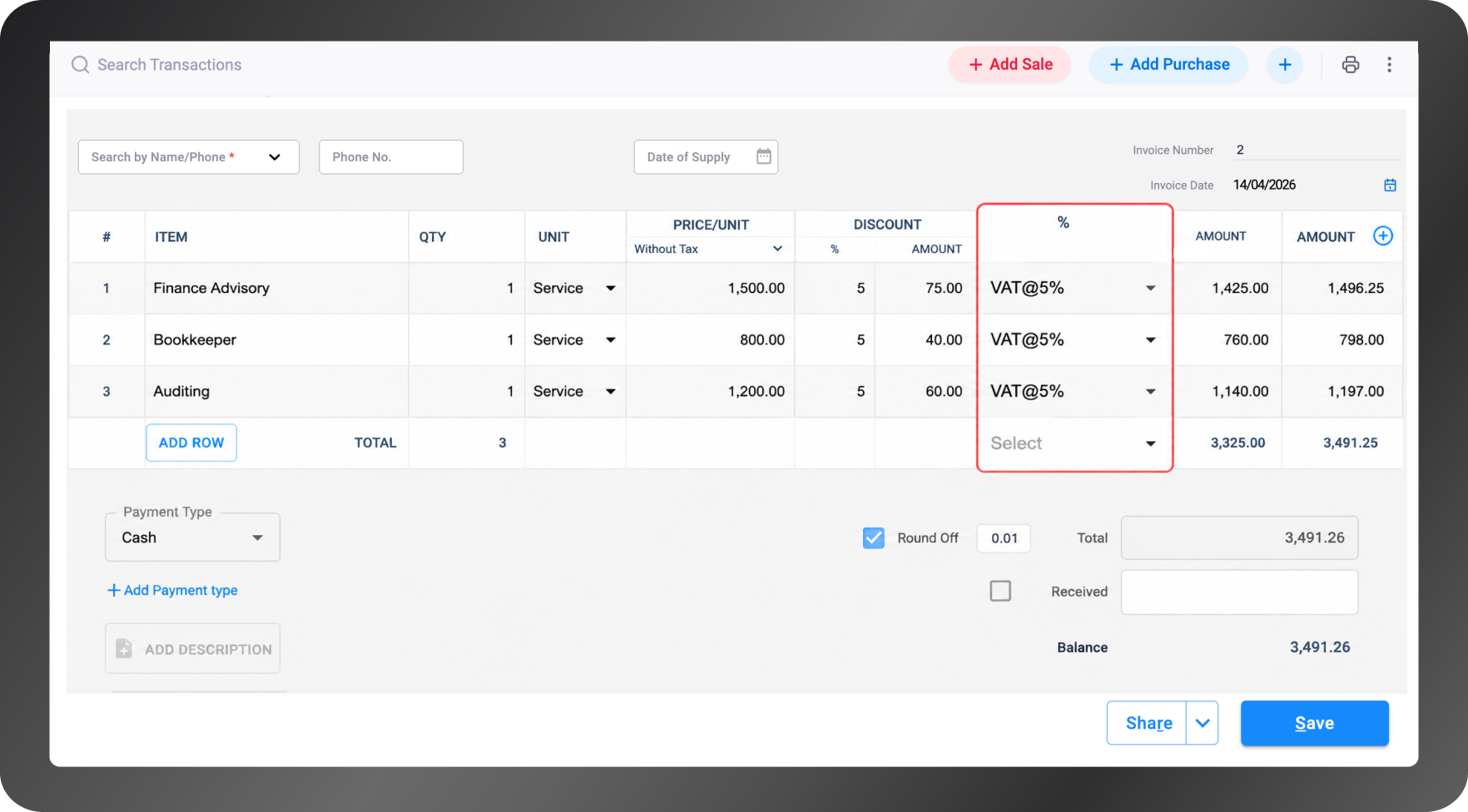
Task: Click the round blue plus button
Action: point(1285,65)
